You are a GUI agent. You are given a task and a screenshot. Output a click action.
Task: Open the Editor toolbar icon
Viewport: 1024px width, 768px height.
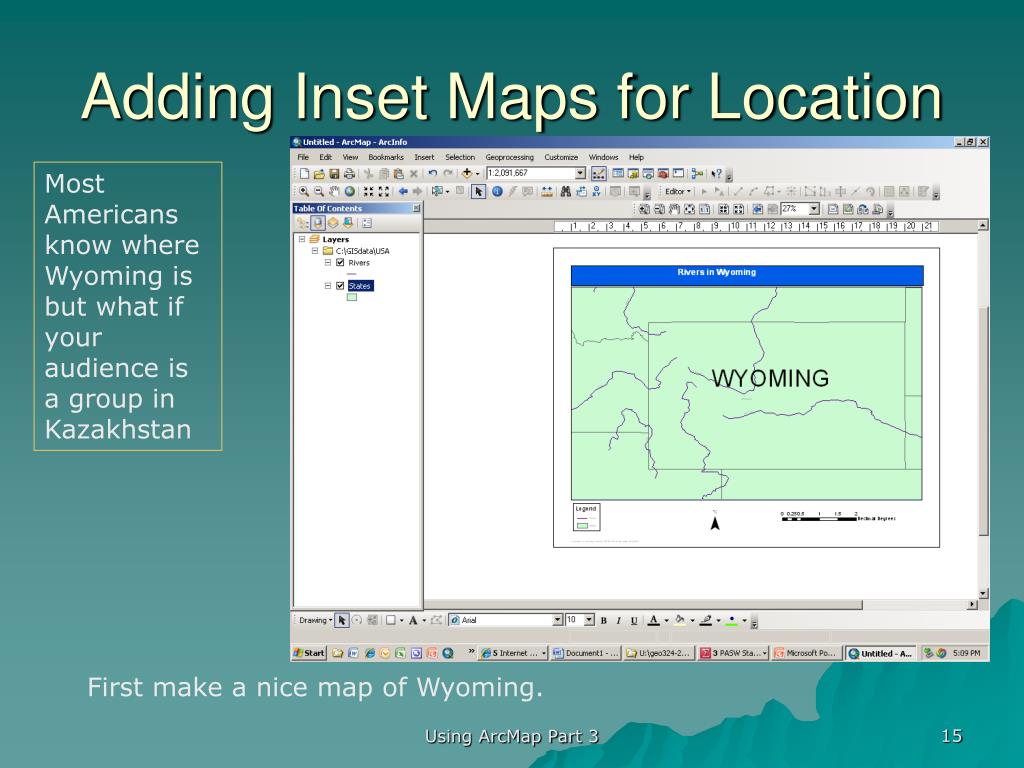598,174
